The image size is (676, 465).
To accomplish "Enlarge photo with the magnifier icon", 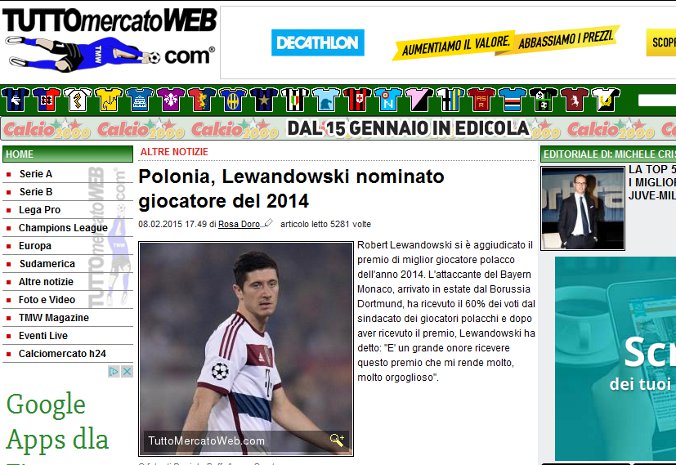I will 337,440.
